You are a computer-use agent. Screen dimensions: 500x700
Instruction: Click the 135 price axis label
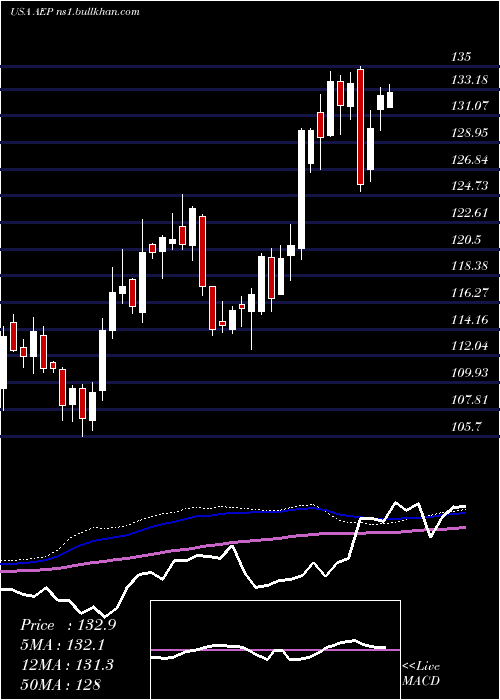461,57
